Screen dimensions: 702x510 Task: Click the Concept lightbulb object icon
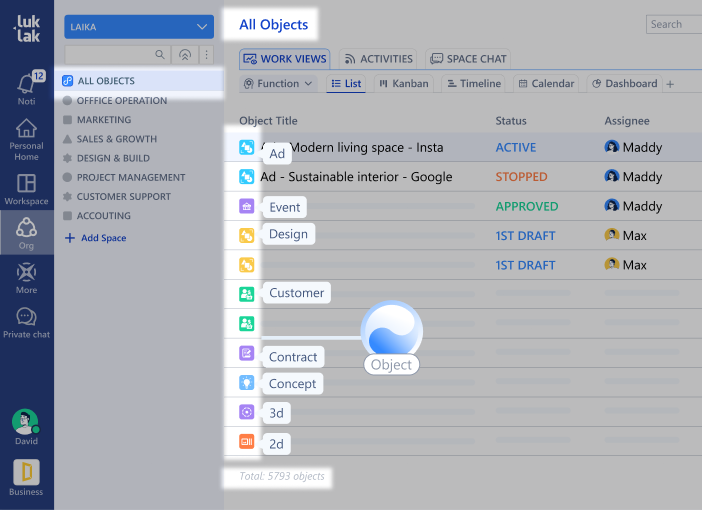247,382
